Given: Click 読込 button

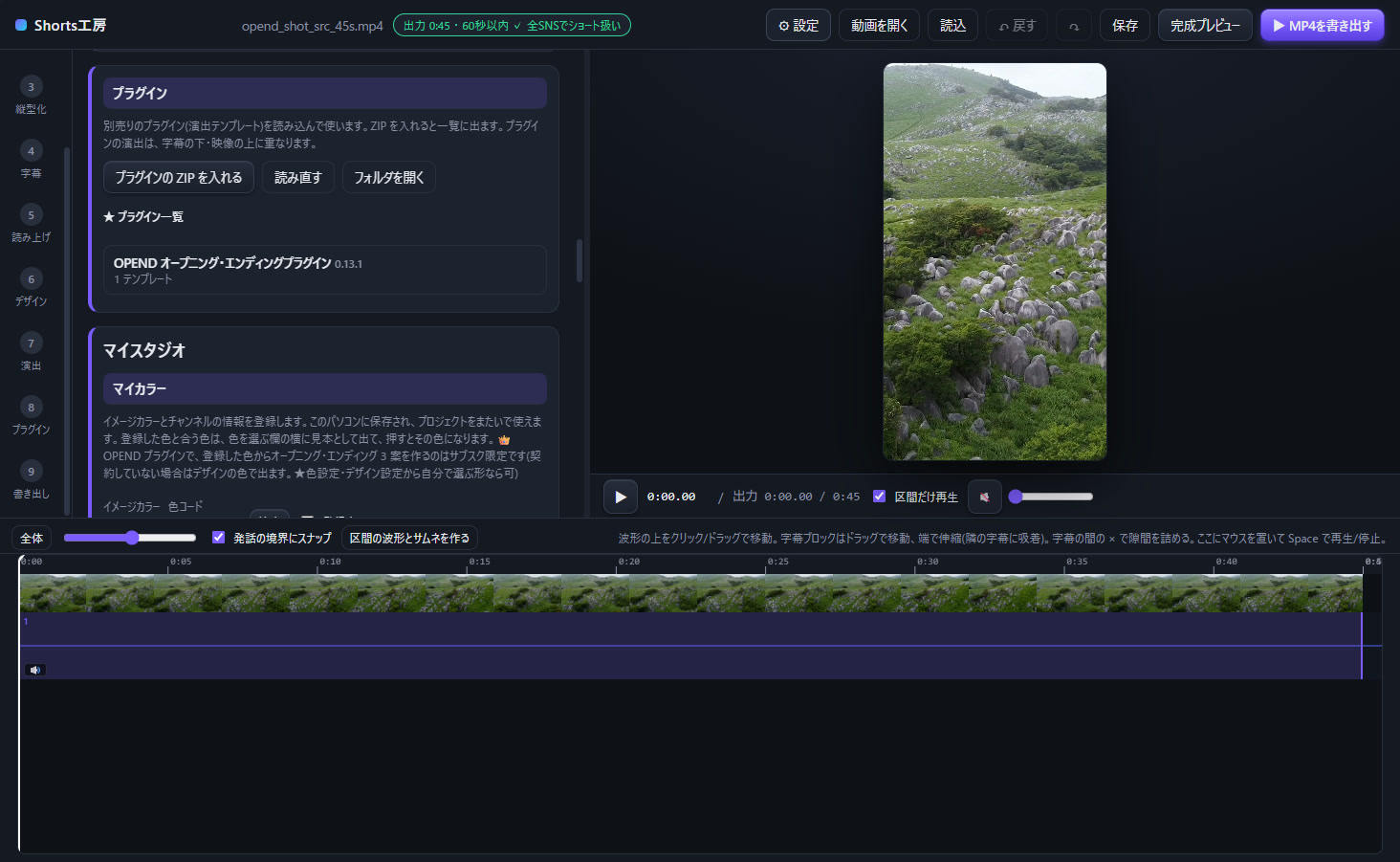Looking at the screenshot, I should pos(952,26).
